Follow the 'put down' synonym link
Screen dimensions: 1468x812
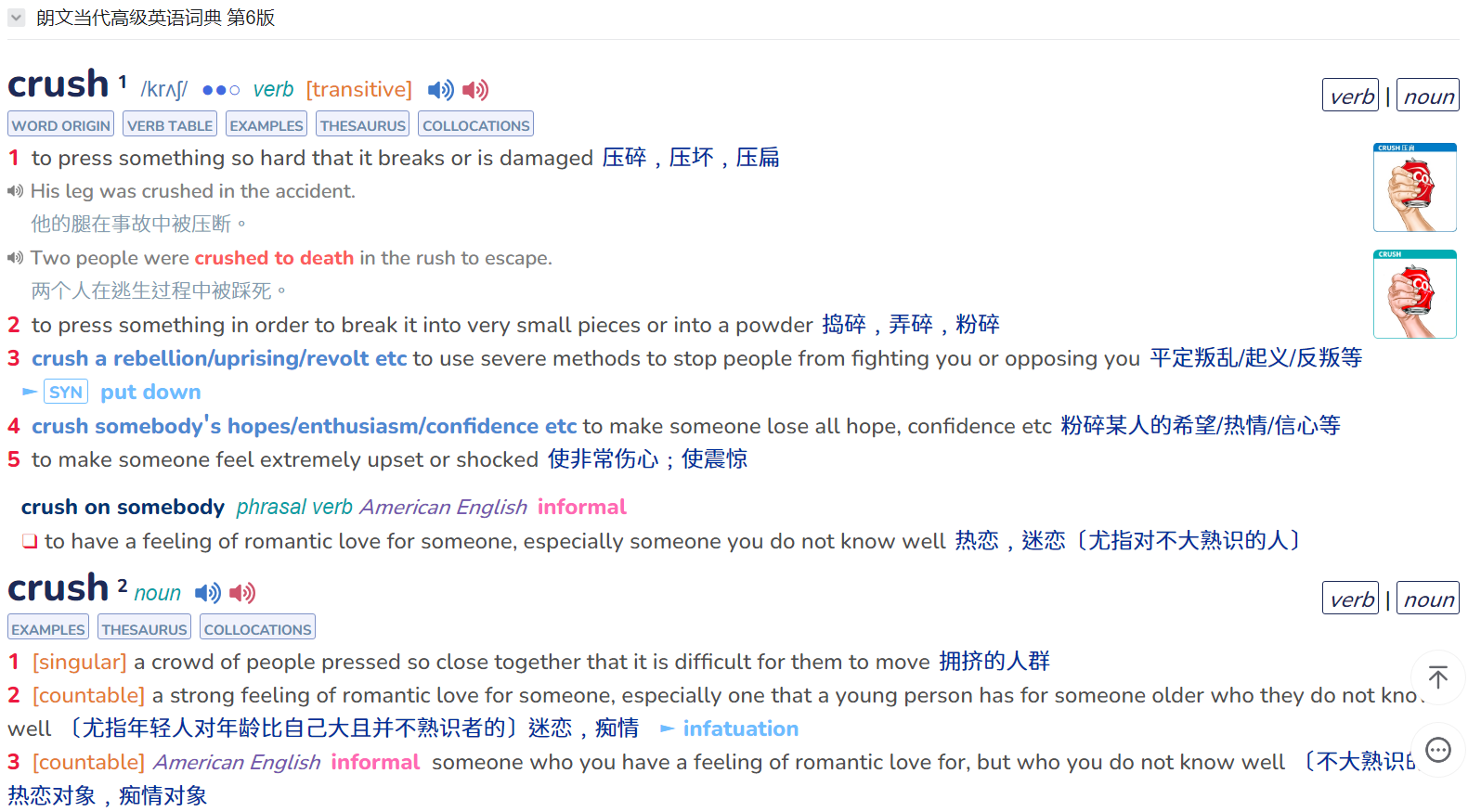(x=150, y=392)
